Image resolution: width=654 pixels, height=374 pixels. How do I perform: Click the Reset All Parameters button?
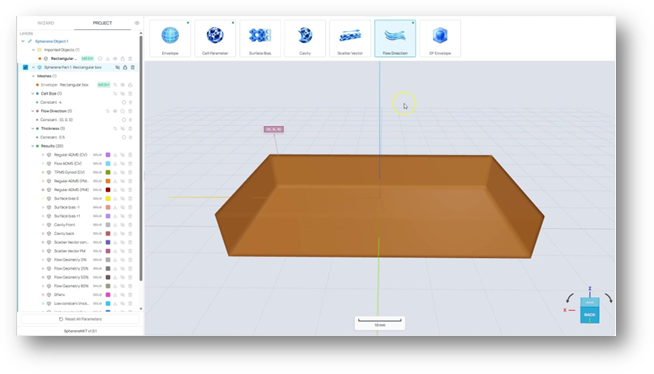tap(80, 319)
